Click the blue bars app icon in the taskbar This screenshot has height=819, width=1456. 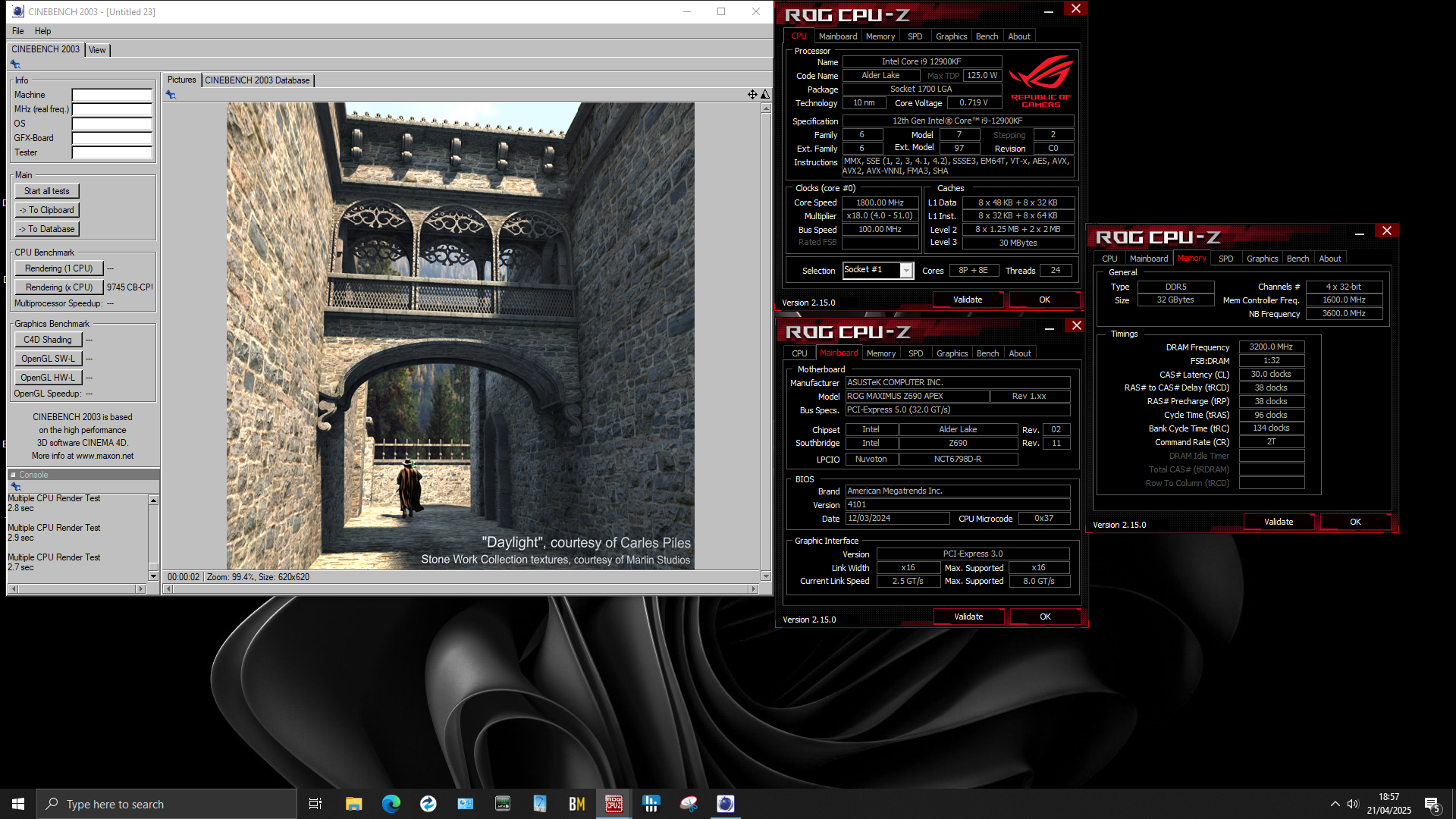click(651, 804)
